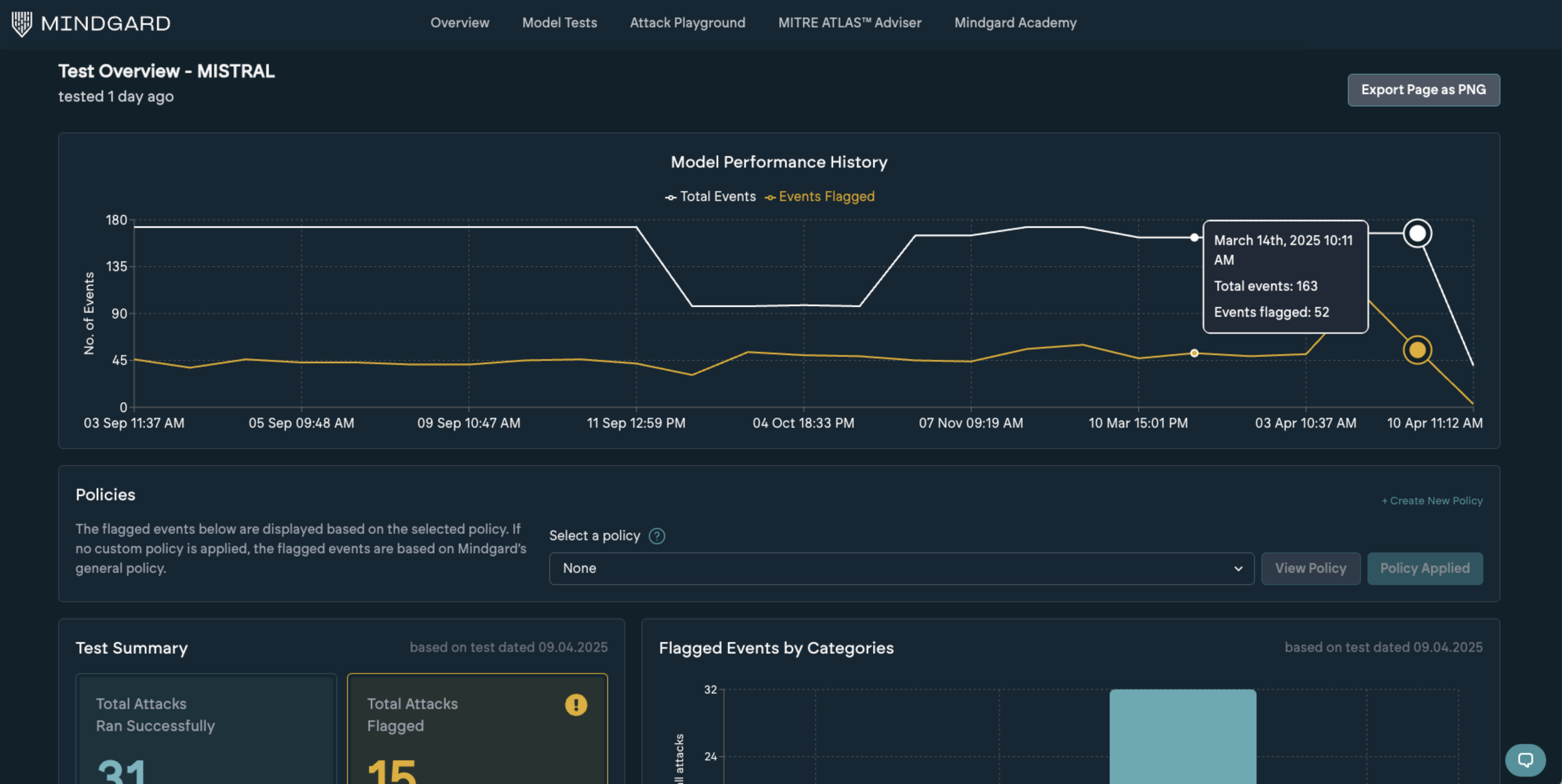Image resolution: width=1562 pixels, height=784 pixels.
Task: Click the large yellow Events Flagged marker
Action: point(1417,350)
